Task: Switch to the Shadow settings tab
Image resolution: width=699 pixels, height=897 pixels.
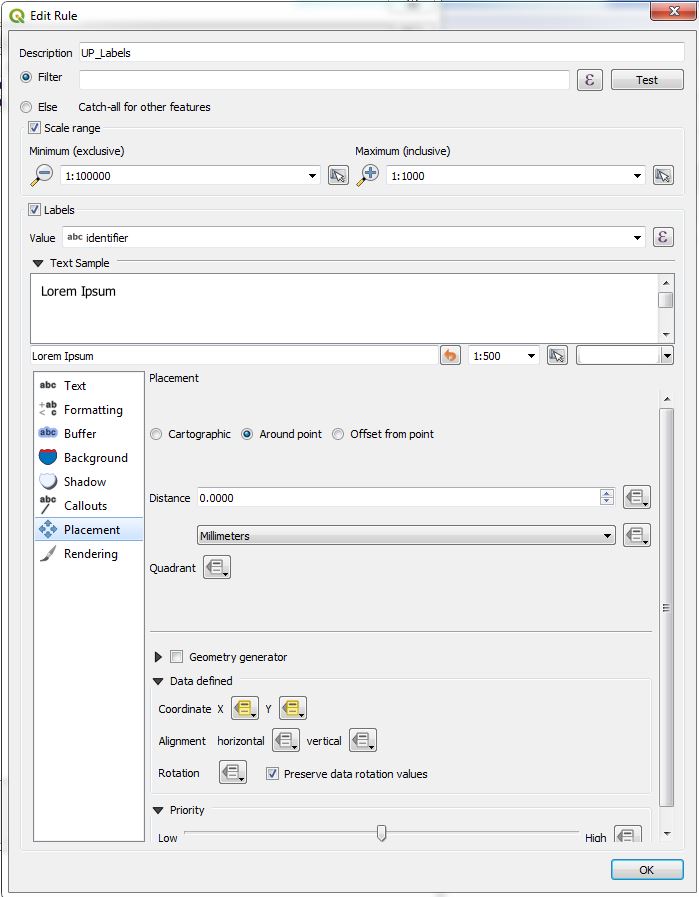Action: pos(89,482)
